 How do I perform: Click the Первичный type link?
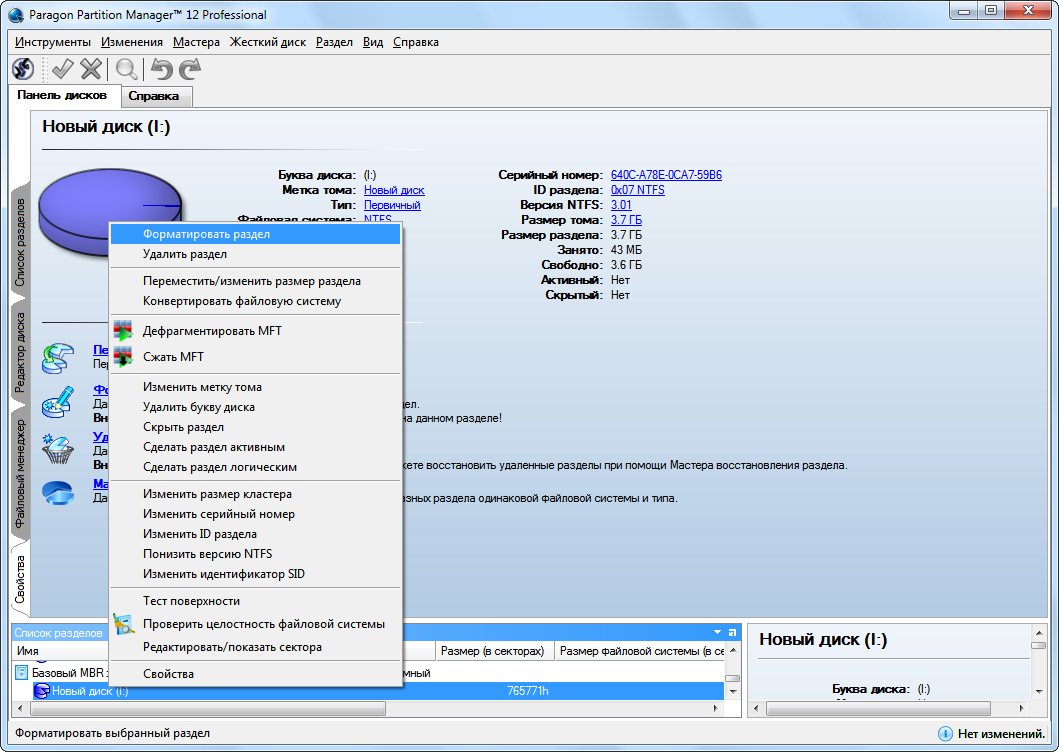(392, 205)
